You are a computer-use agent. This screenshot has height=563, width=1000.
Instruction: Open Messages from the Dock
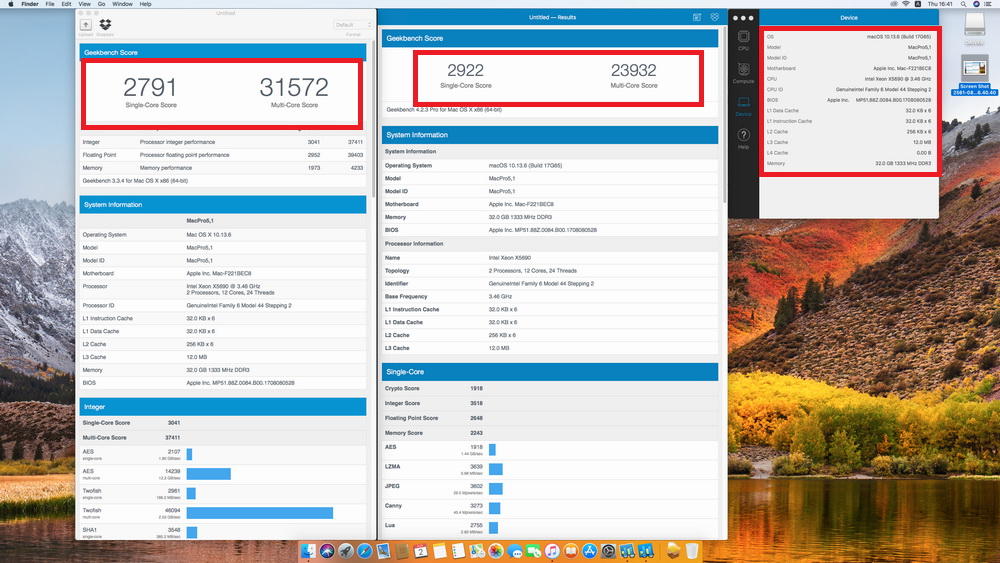(515, 551)
